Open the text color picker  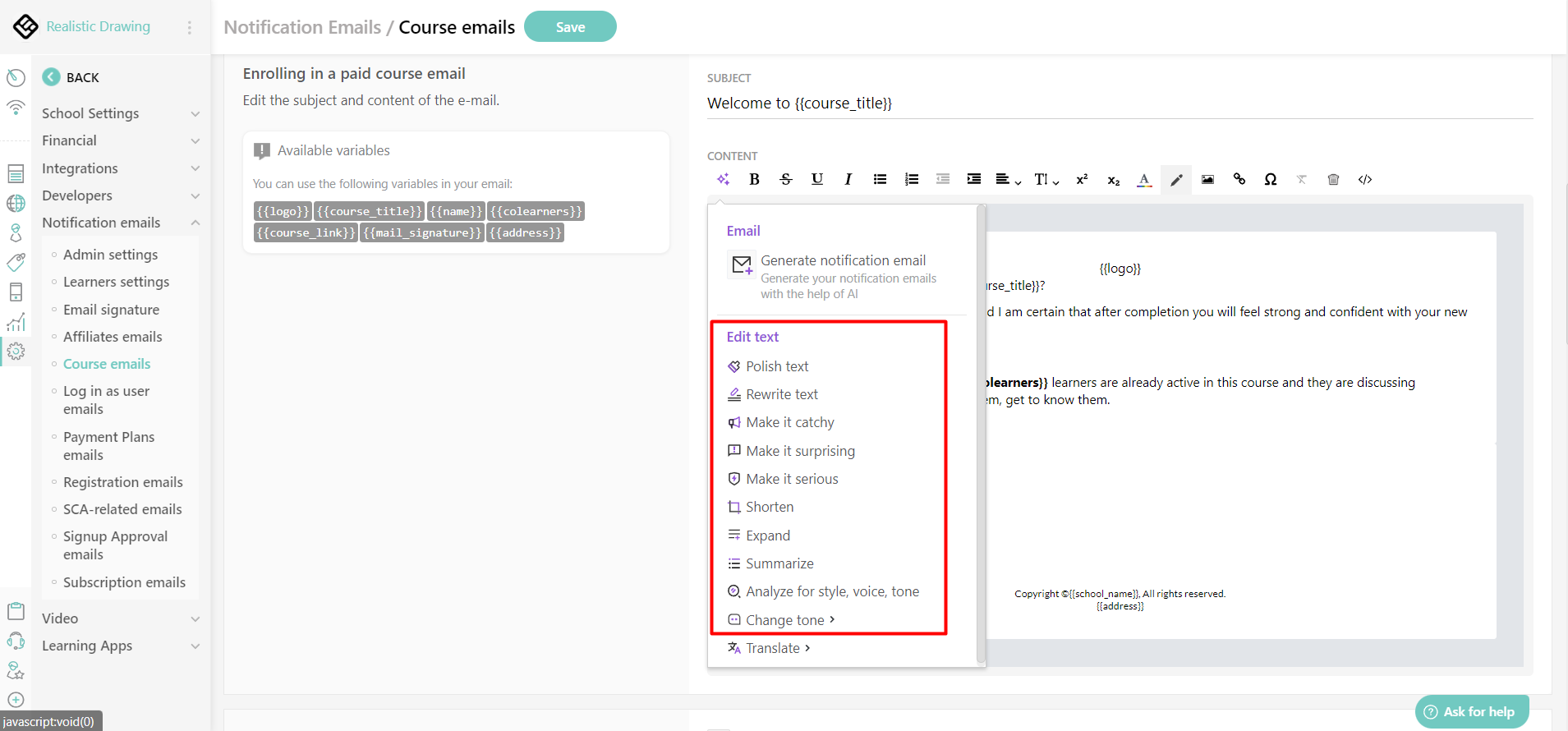tap(1144, 179)
